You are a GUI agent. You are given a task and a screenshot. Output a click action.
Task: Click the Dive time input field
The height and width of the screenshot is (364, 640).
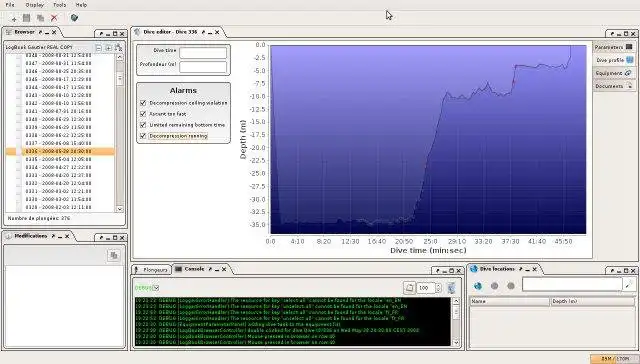point(203,53)
